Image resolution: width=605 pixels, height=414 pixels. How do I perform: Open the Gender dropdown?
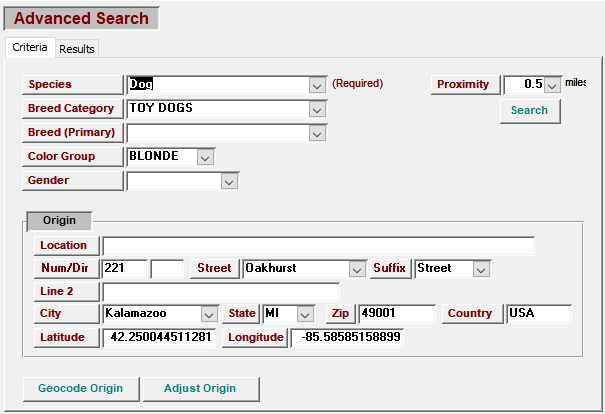(x=229, y=181)
